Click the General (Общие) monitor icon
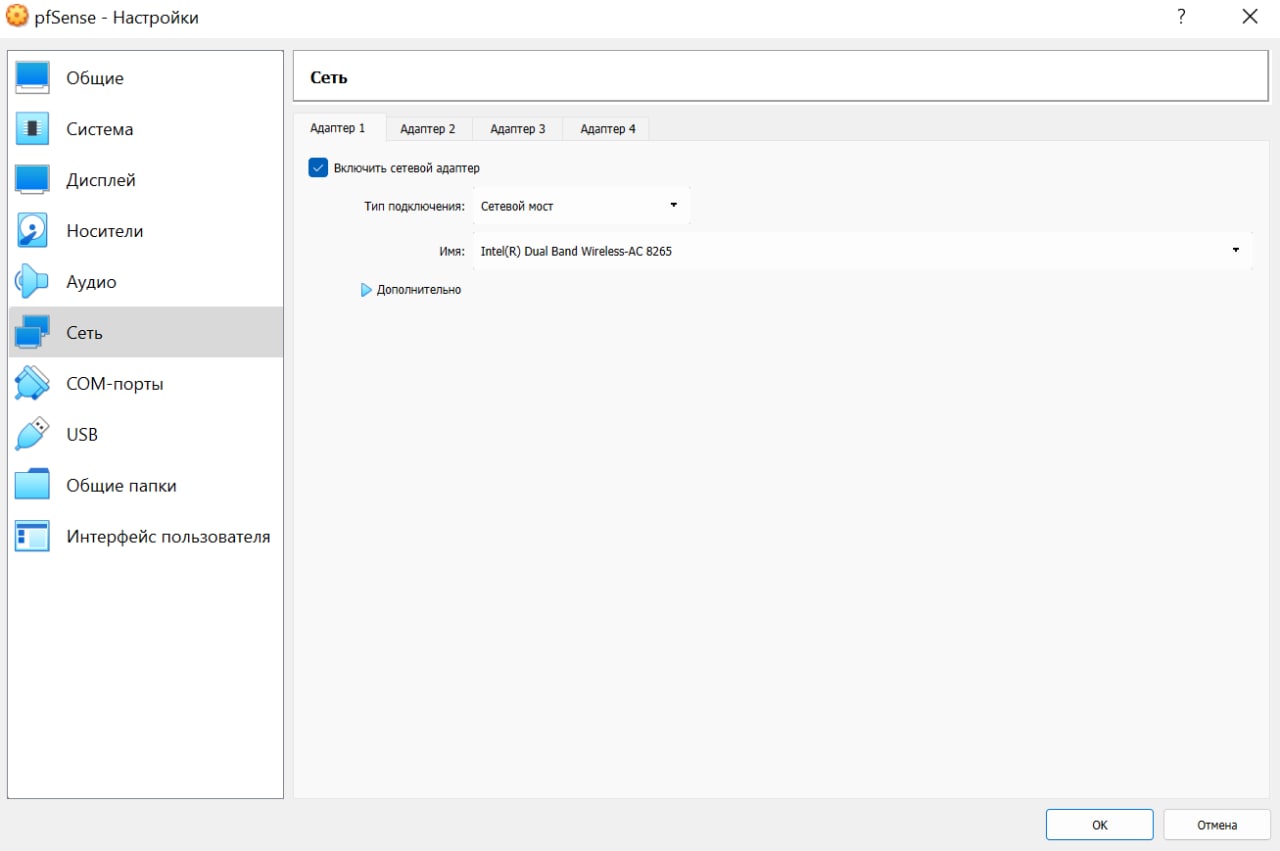This screenshot has height=851, width=1280. (32, 78)
